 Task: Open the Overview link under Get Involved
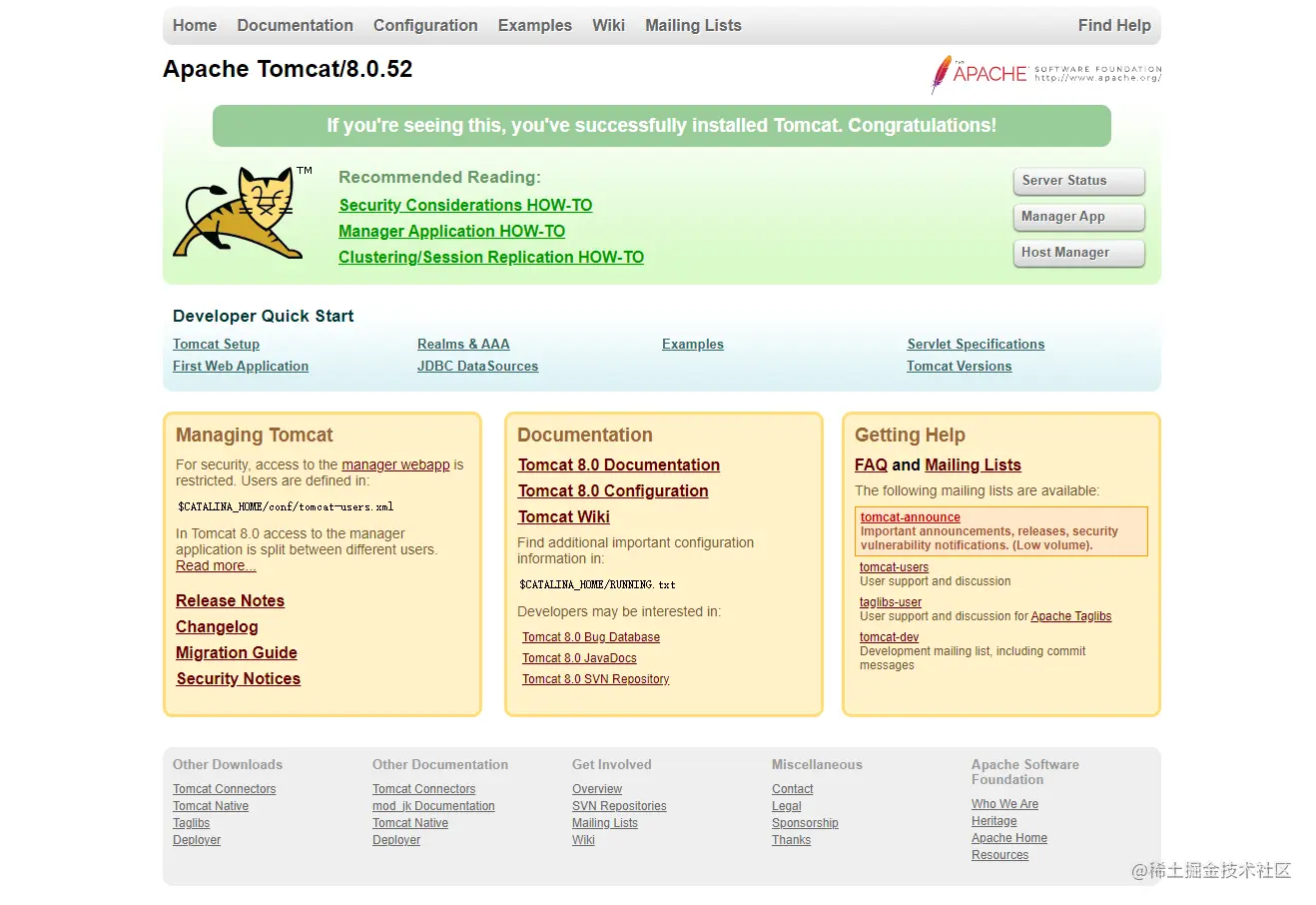[x=597, y=789]
